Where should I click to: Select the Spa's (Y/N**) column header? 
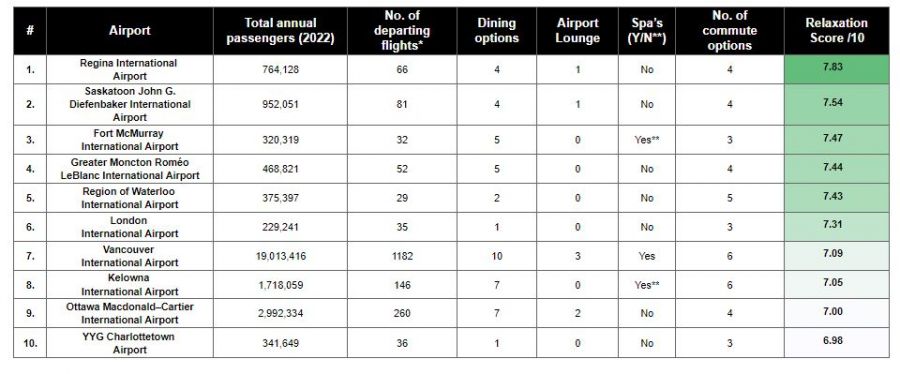click(647, 31)
